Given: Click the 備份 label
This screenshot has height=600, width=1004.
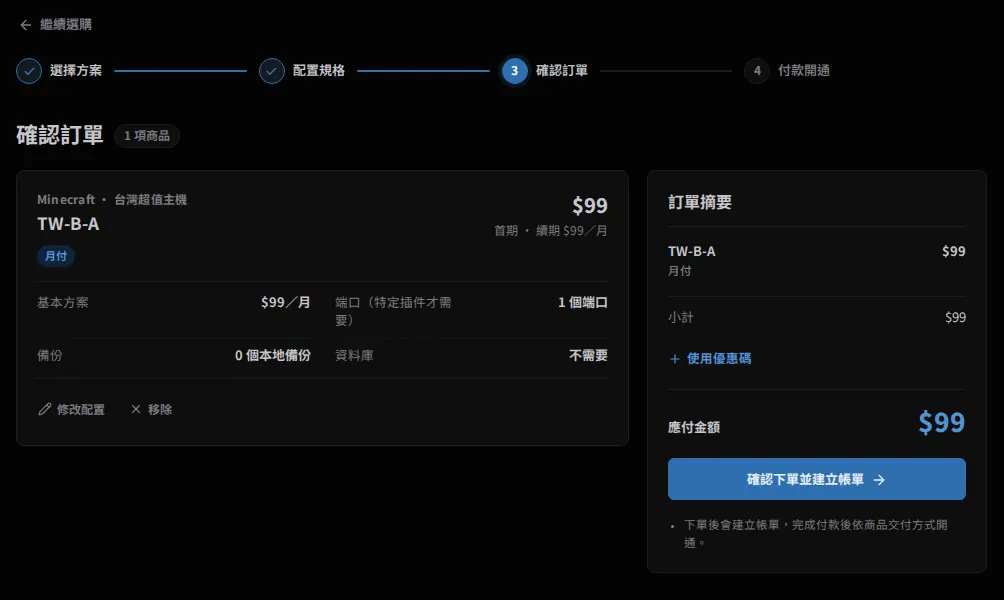Looking at the screenshot, I should coord(50,355).
